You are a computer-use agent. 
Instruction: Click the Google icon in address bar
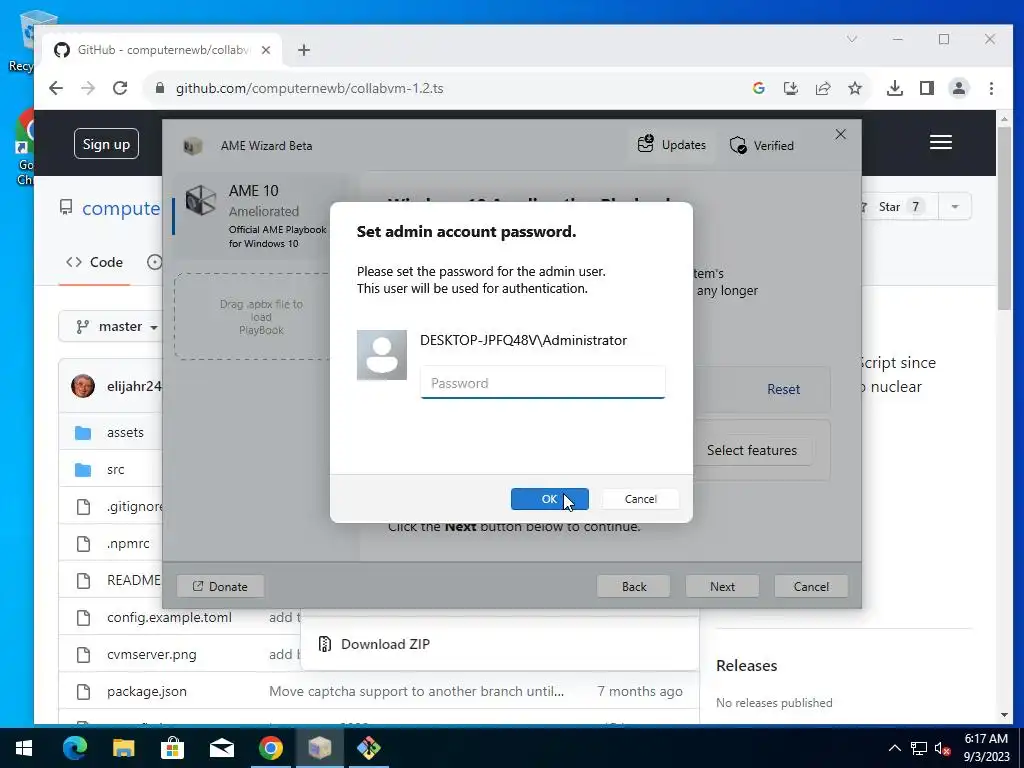click(x=758, y=88)
